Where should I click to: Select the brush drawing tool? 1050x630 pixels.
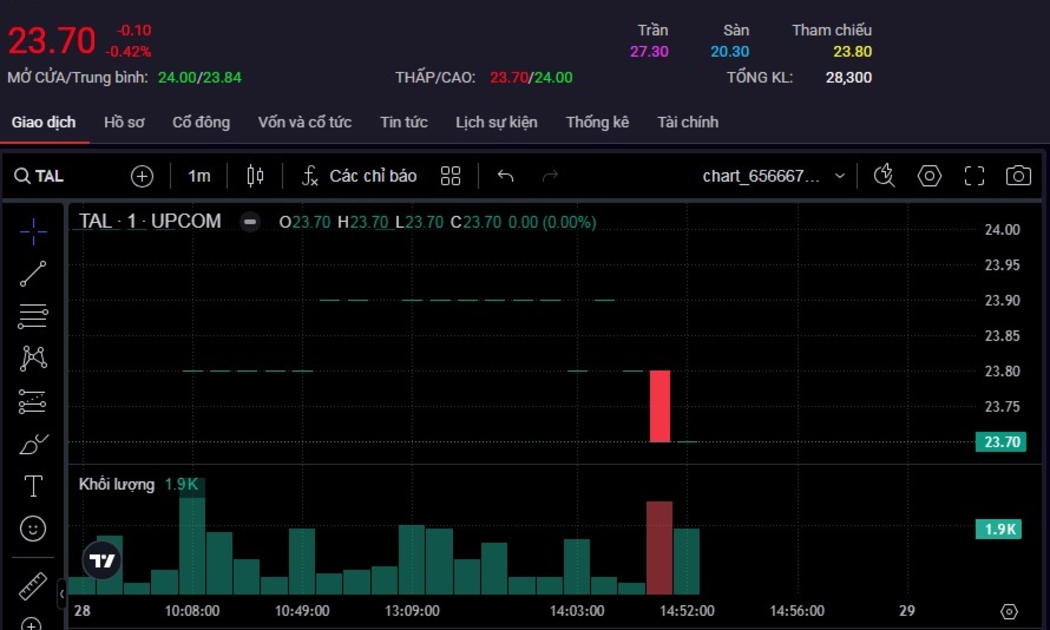point(33,444)
